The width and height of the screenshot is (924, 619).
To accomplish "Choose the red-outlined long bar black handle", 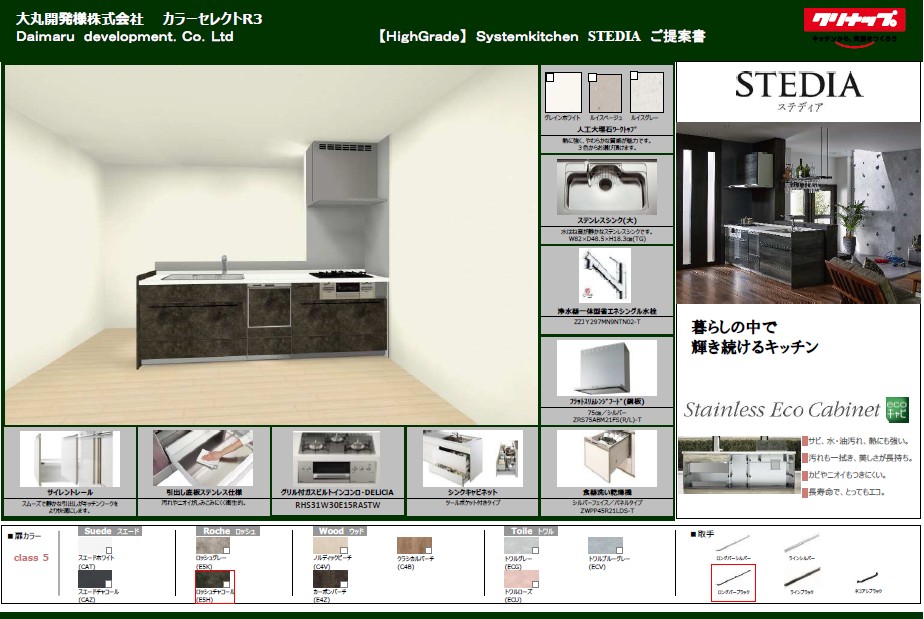I will [733, 578].
